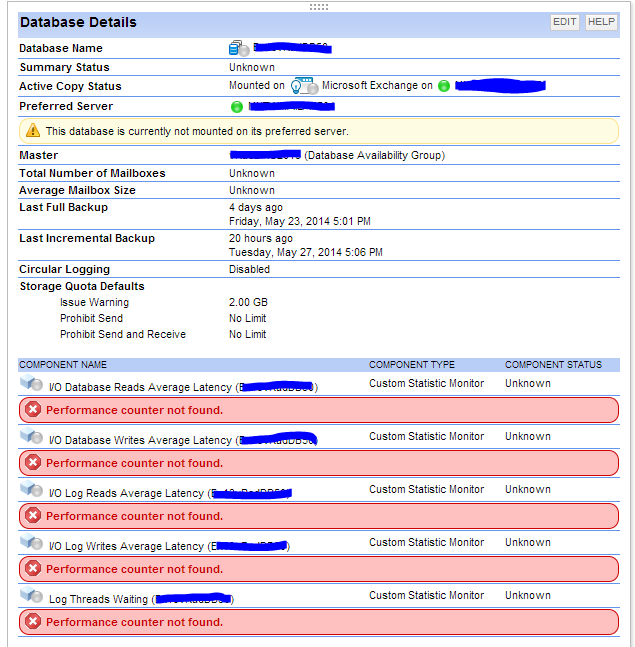Click the Microsoft Exchange application icon
635x647 pixels.
[x=305, y=86]
